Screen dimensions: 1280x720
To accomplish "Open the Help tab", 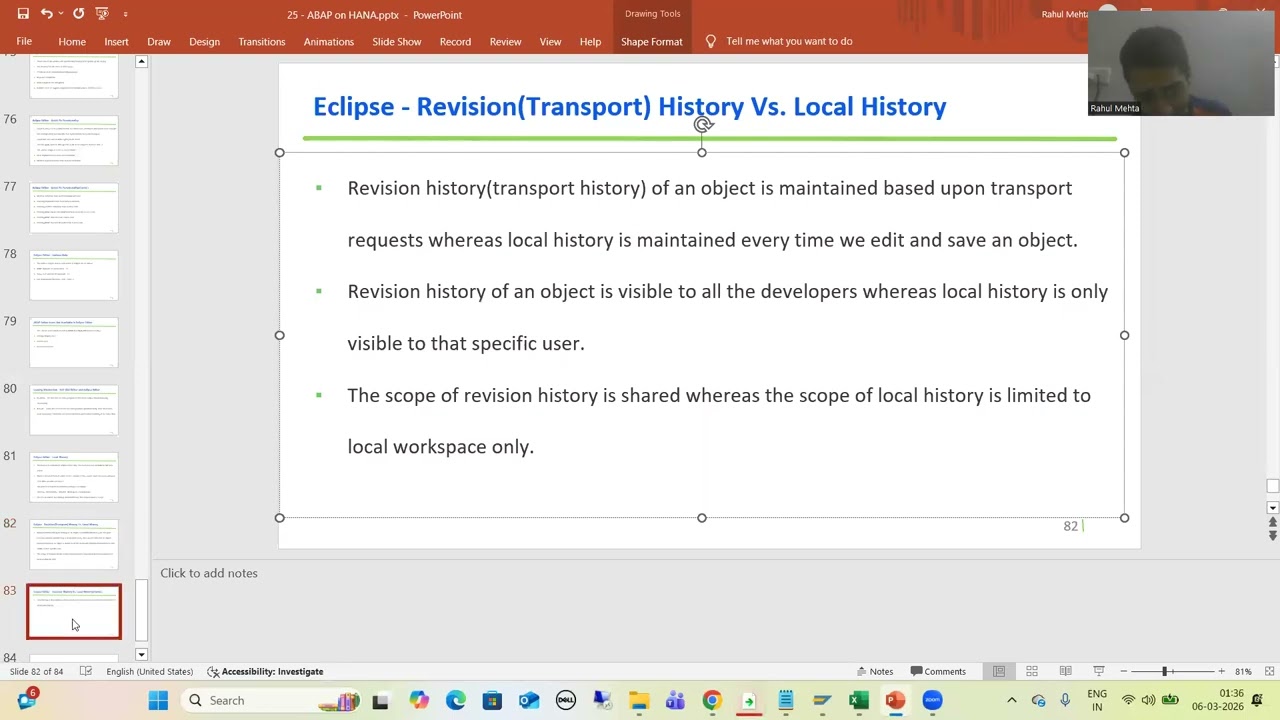I will coord(590,41).
